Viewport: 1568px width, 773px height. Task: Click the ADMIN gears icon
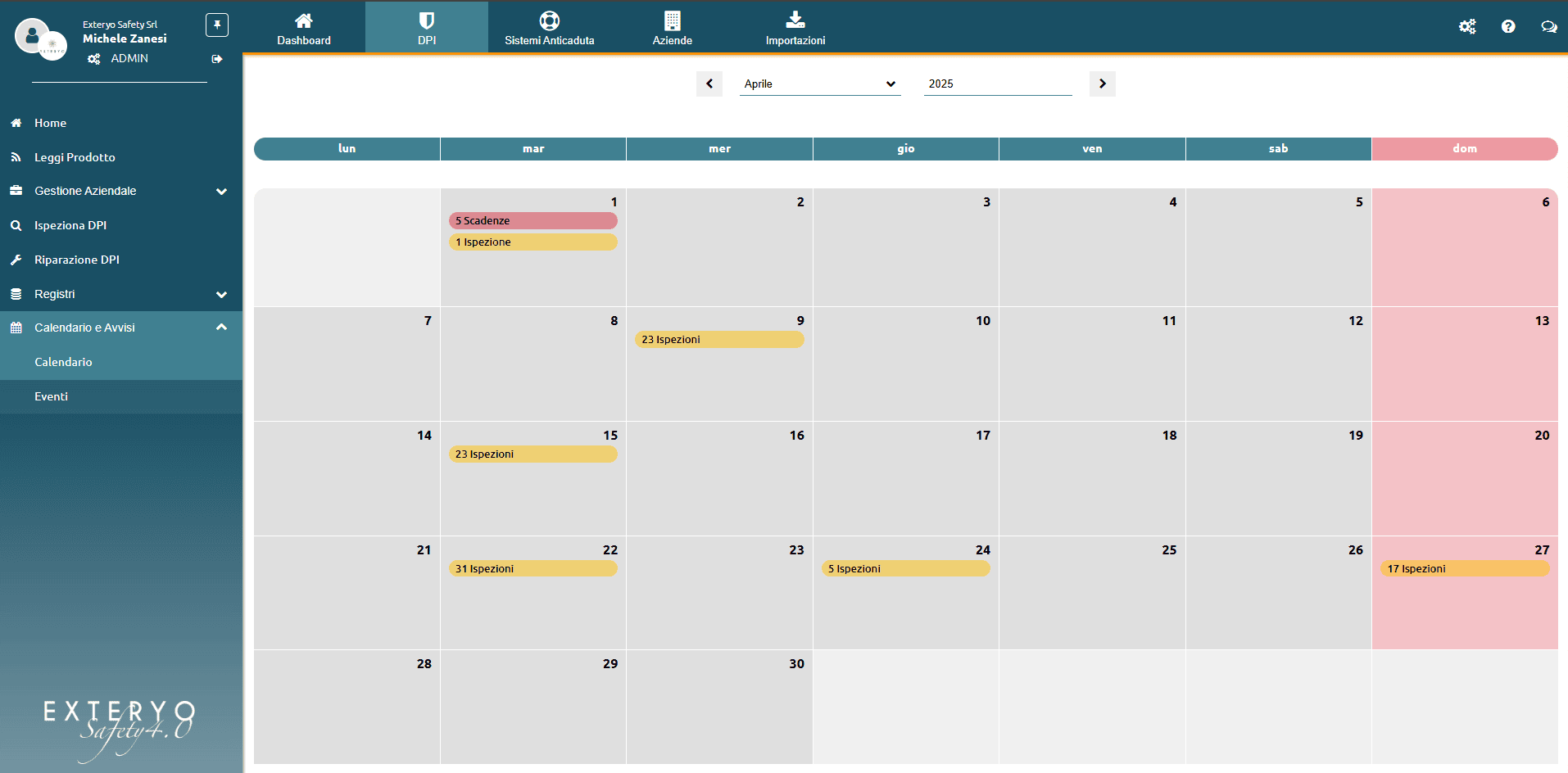[94, 59]
